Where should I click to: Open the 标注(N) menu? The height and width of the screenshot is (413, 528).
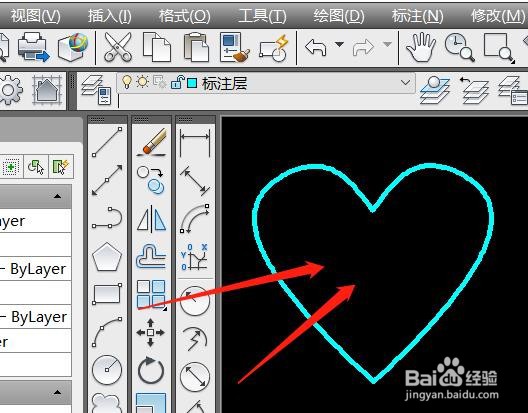(x=418, y=16)
